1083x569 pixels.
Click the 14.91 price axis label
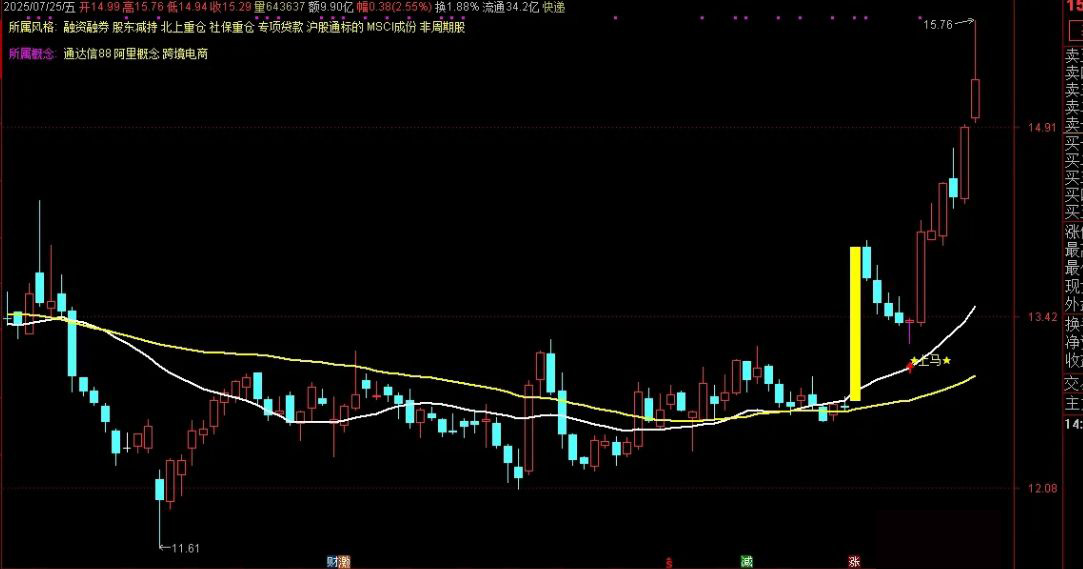(1042, 128)
